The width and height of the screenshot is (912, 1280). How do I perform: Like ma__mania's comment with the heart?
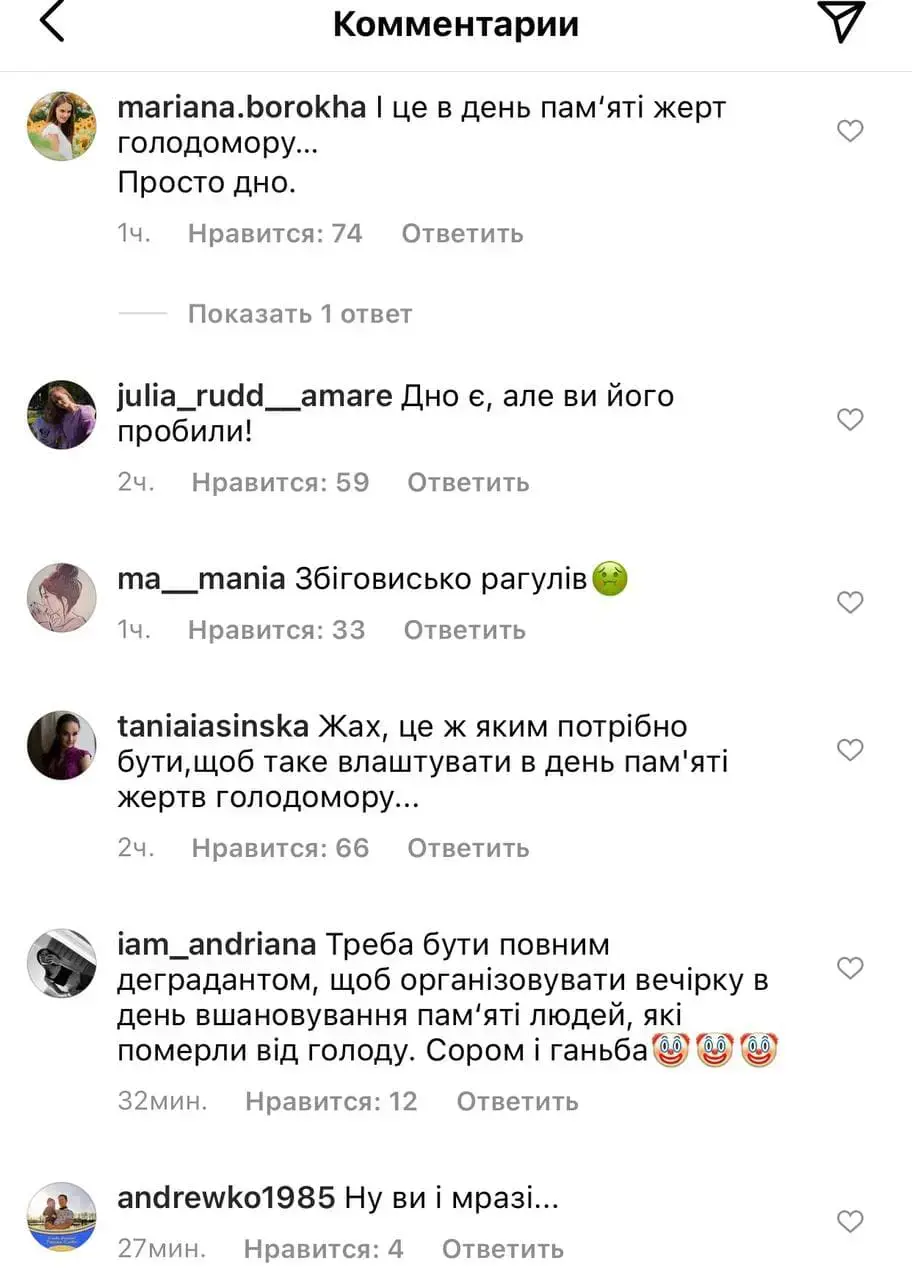click(x=849, y=602)
